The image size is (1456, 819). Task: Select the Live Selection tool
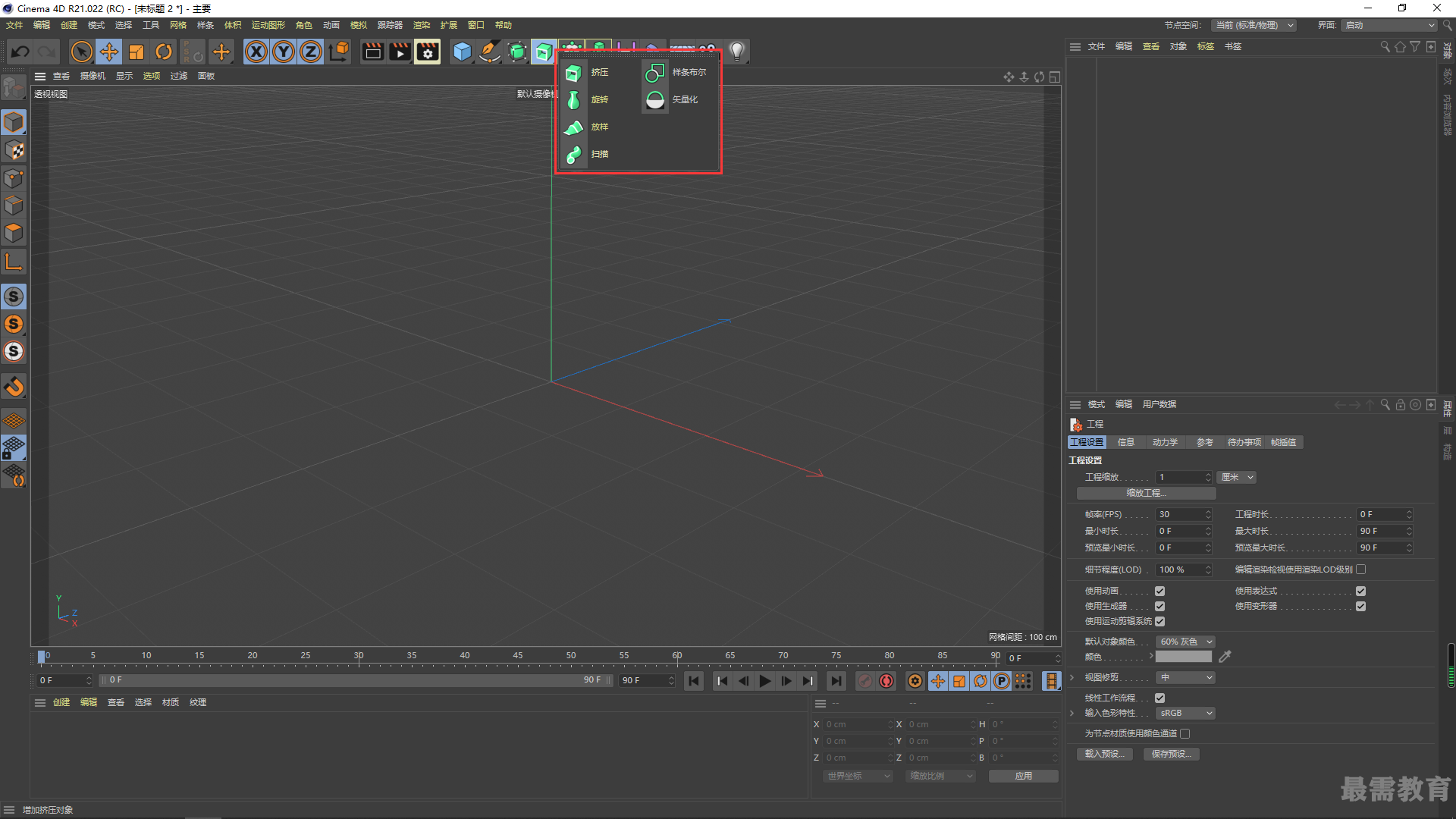pos(81,52)
